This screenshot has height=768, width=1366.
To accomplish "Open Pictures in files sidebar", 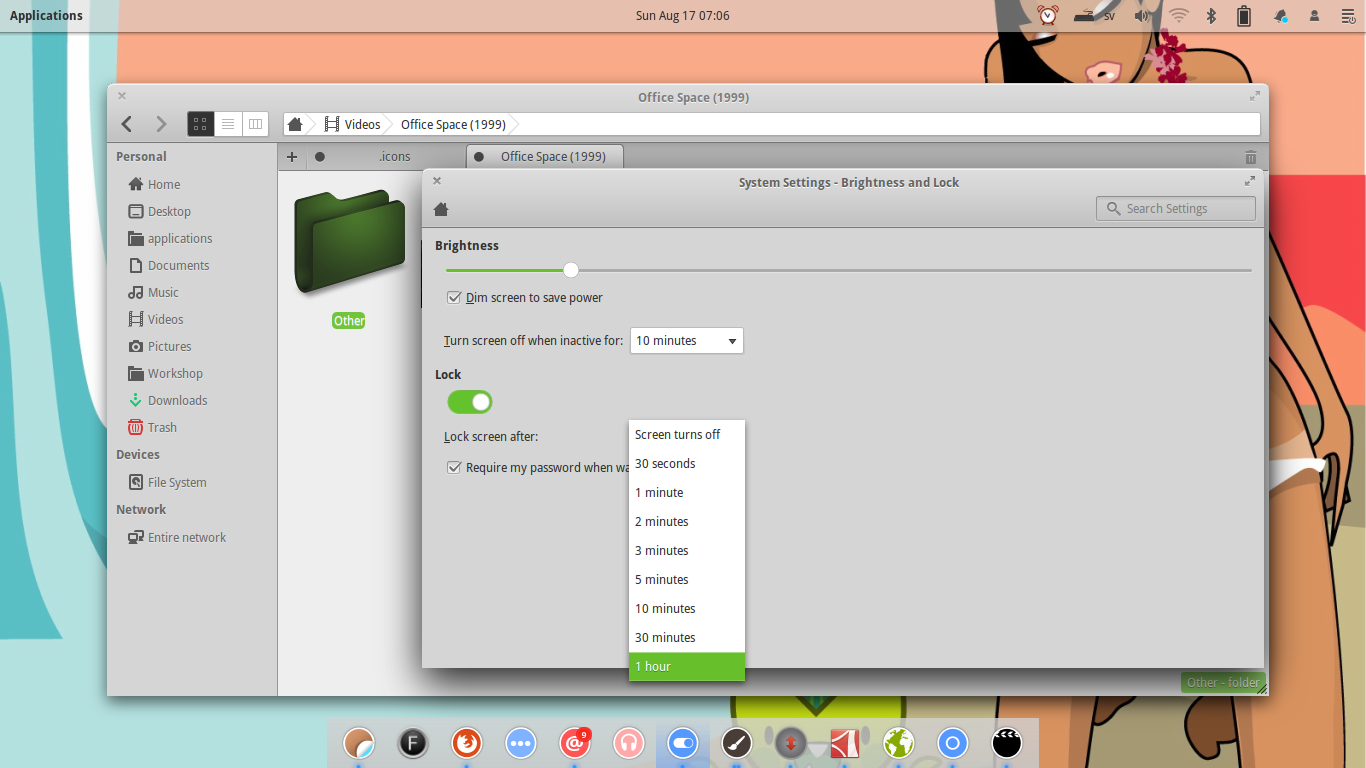I will click(169, 346).
